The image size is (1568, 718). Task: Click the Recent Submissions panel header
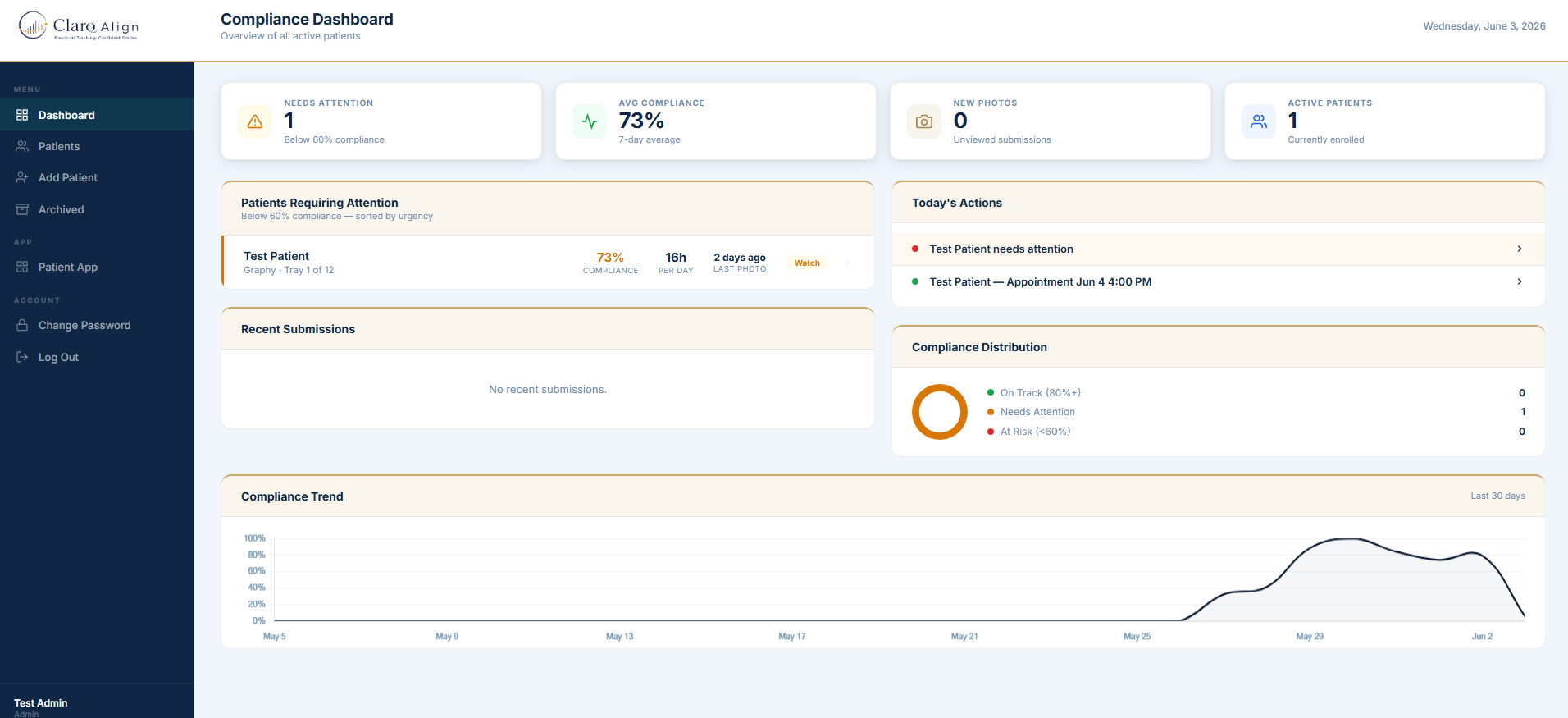click(548, 329)
